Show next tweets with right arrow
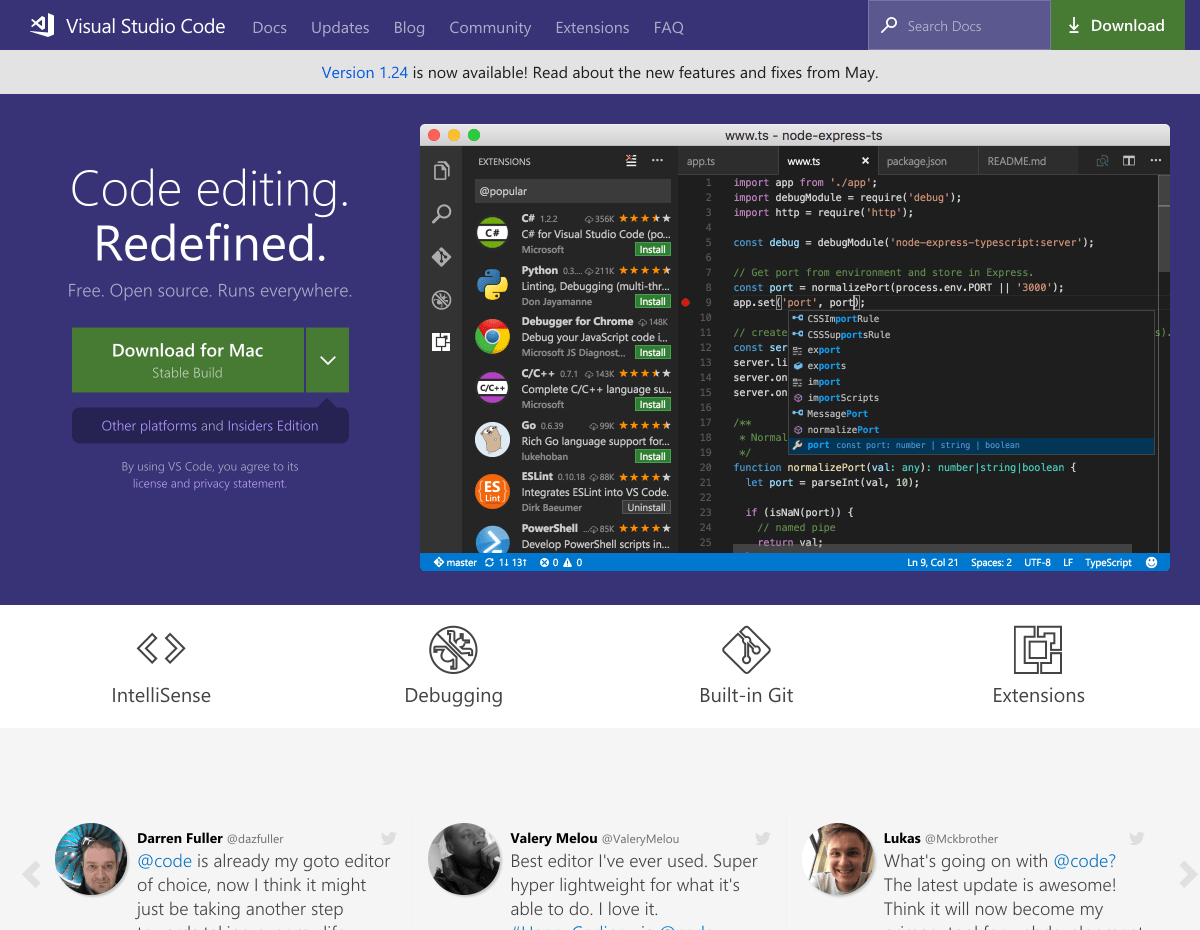This screenshot has height=930, width=1200. [1188, 875]
